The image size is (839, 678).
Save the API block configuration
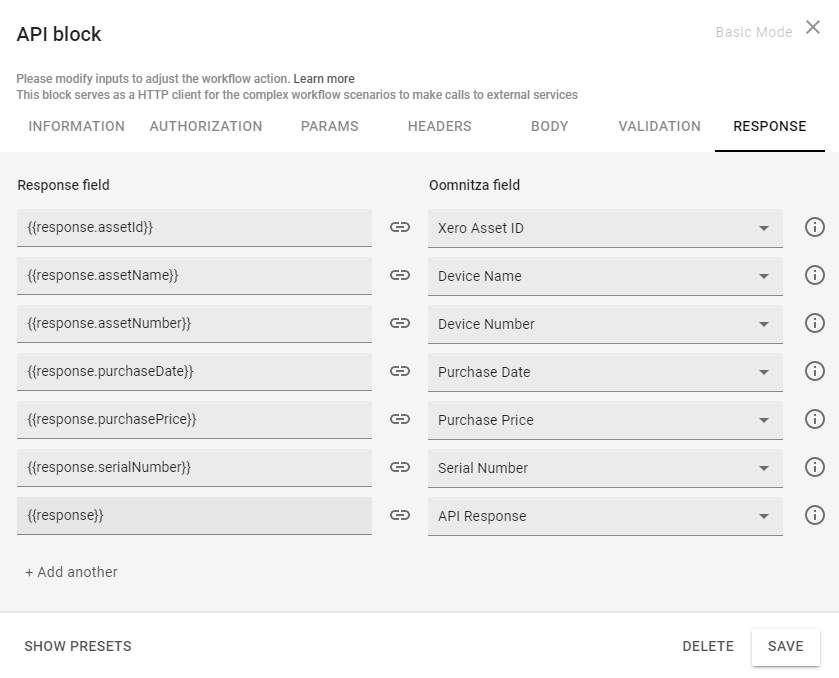785,646
